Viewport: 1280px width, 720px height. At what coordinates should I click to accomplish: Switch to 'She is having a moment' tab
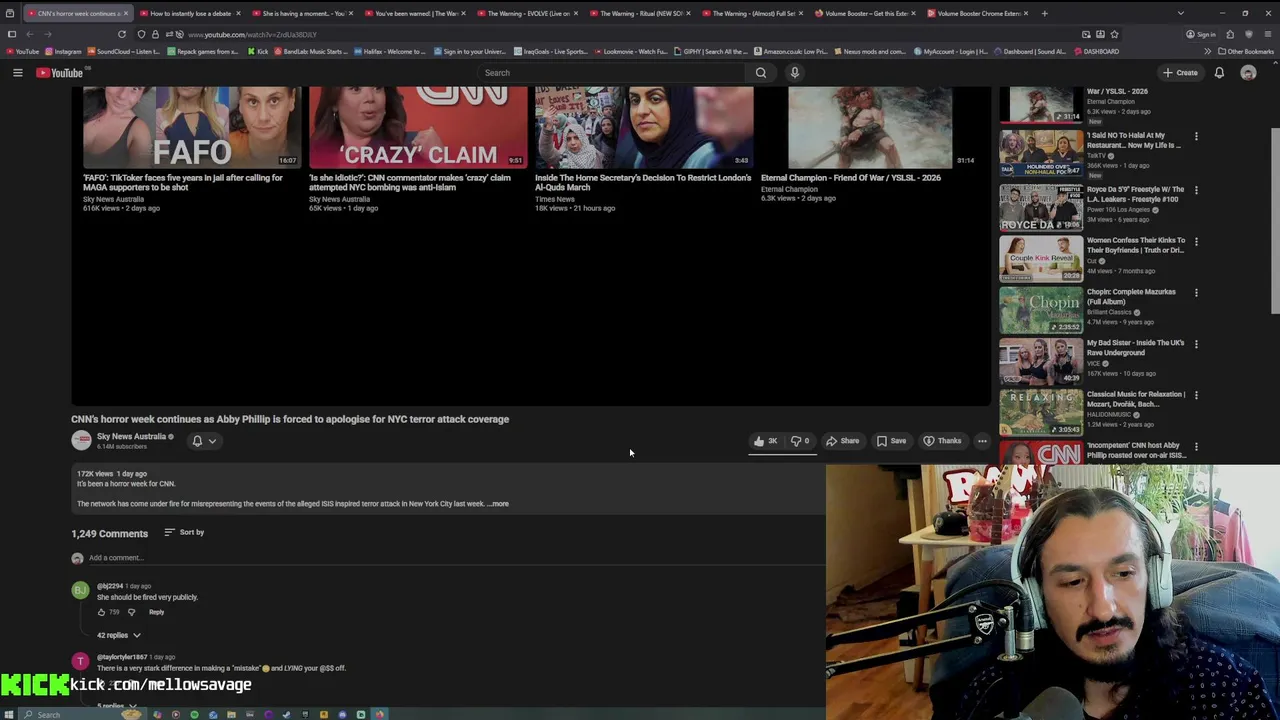coord(303,13)
